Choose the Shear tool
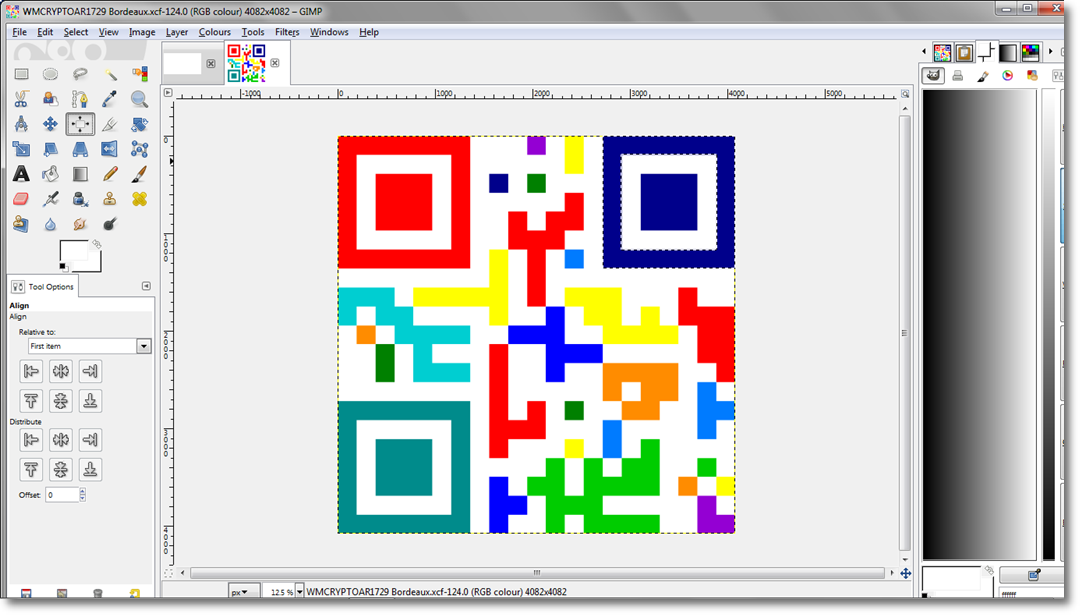The height and width of the screenshot is (615, 1080). pos(50,149)
